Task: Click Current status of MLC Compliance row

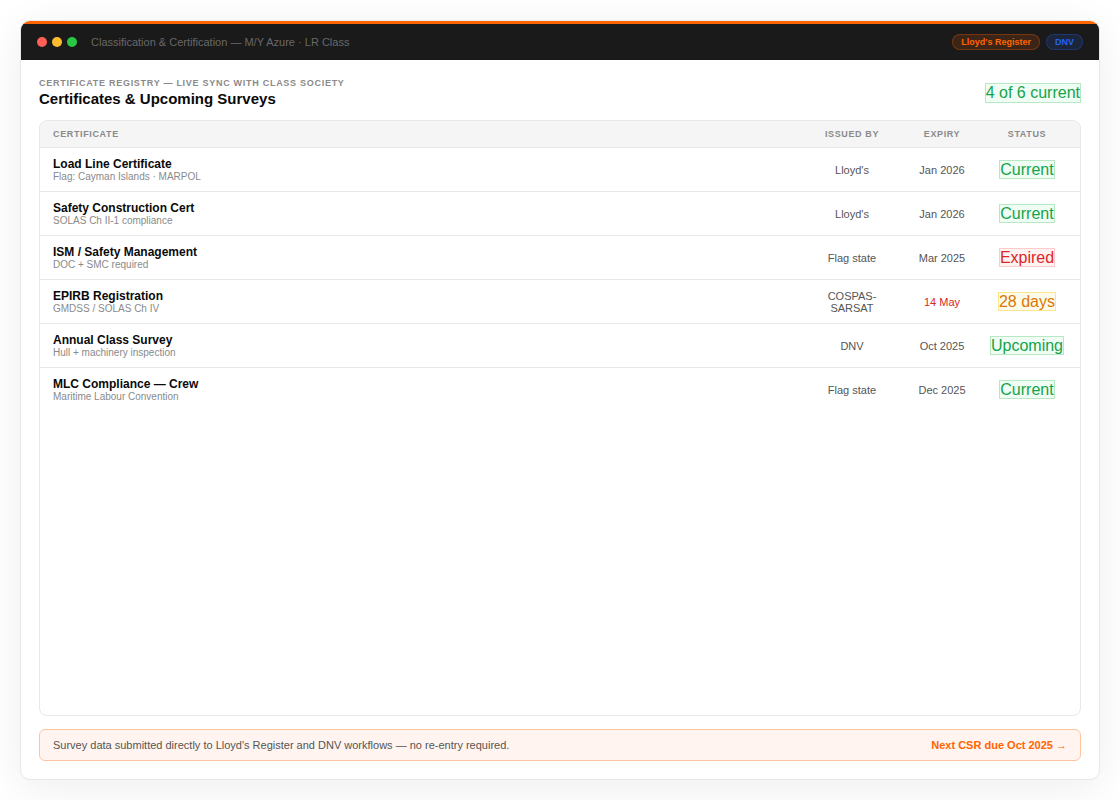Action: pyautogui.click(x=1027, y=389)
